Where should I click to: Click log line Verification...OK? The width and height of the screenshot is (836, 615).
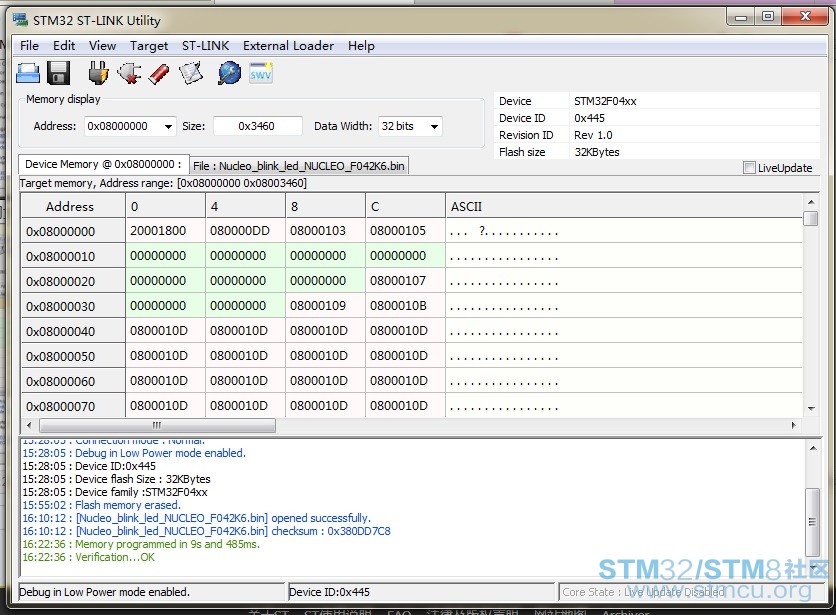(89, 557)
